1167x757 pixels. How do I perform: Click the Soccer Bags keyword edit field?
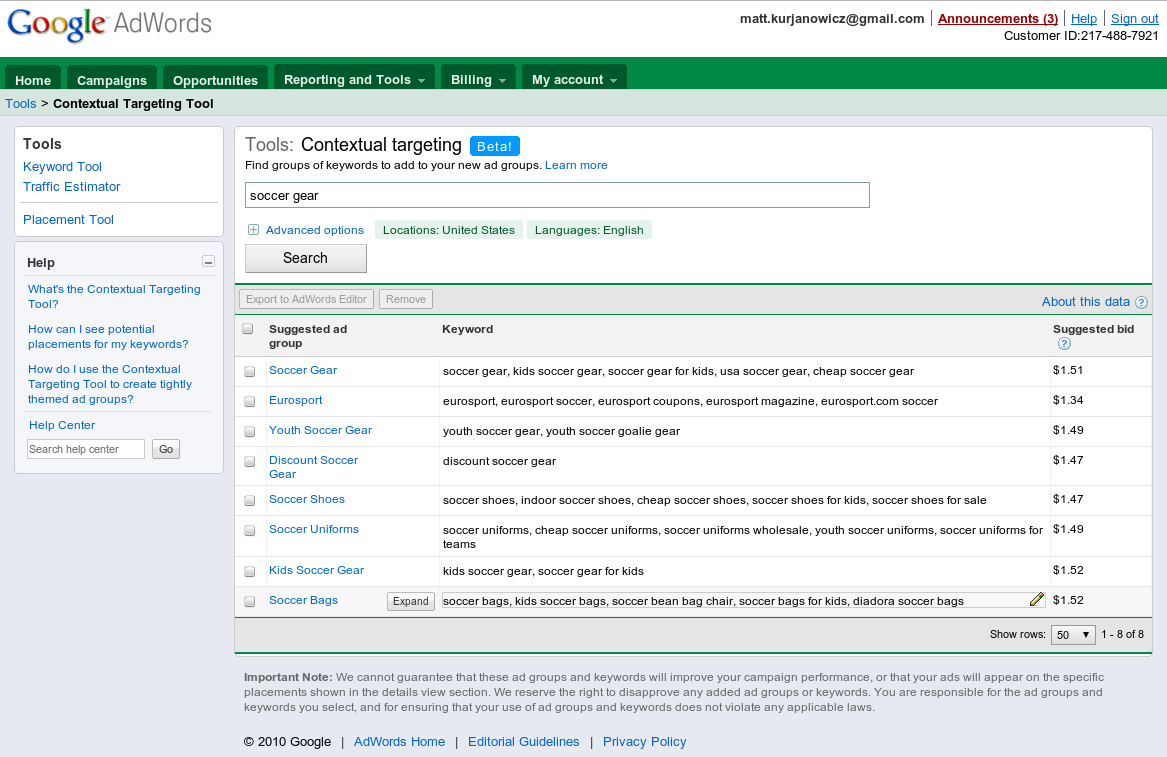point(744,601)
